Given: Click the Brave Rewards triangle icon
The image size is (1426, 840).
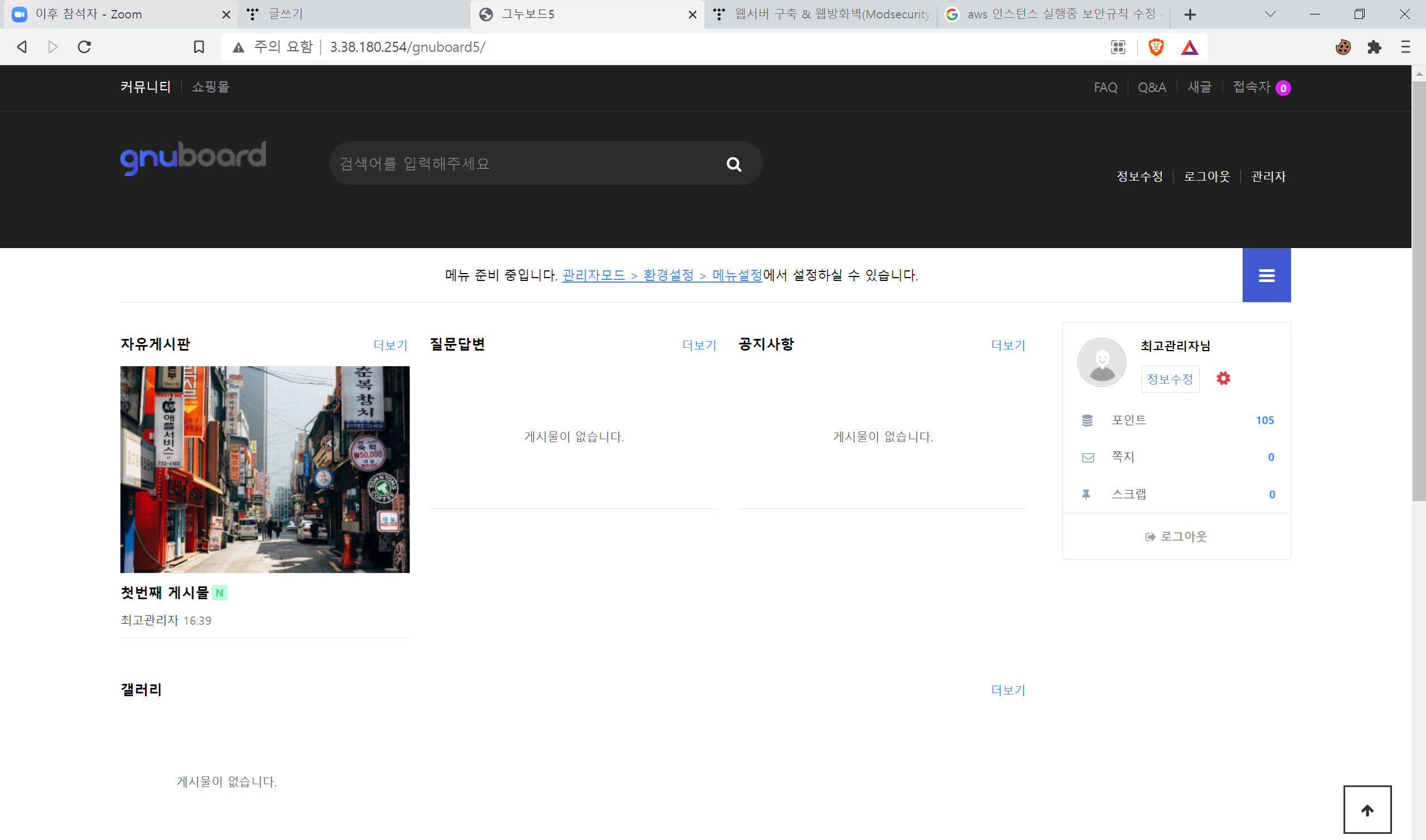Looking at the screenshot, I should tap(1190, 47).
